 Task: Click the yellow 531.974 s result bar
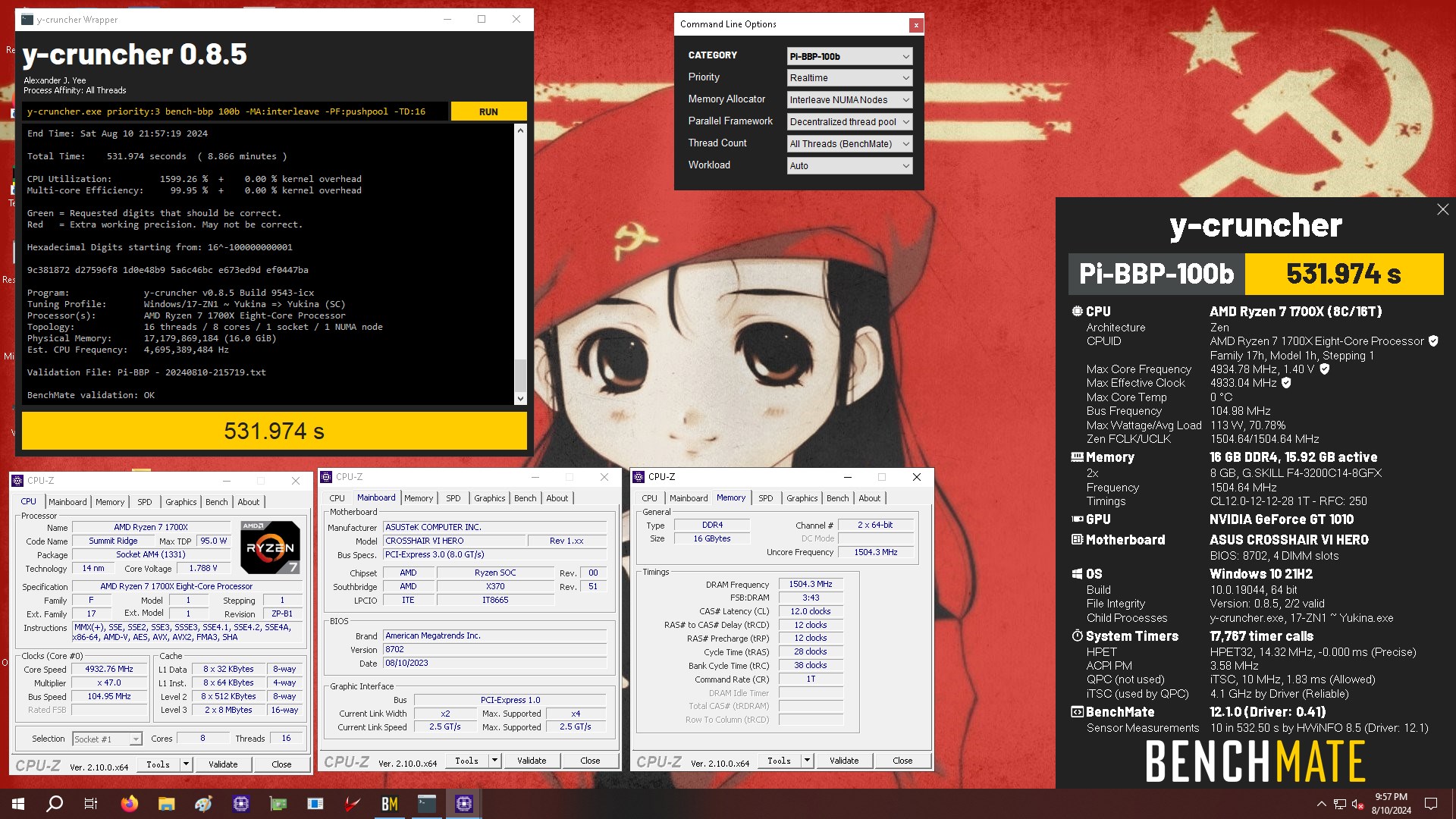(x=275, y=431)
